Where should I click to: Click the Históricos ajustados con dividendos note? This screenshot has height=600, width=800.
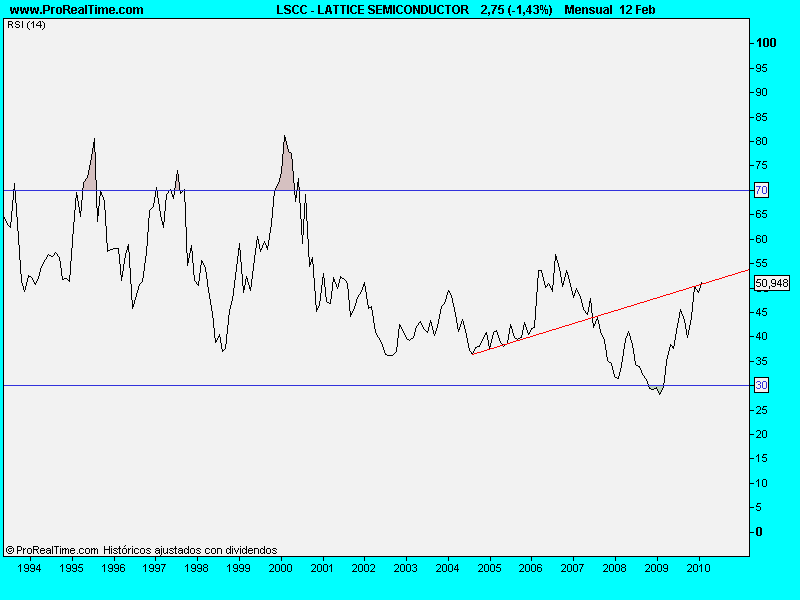click(x=190, y=550)
